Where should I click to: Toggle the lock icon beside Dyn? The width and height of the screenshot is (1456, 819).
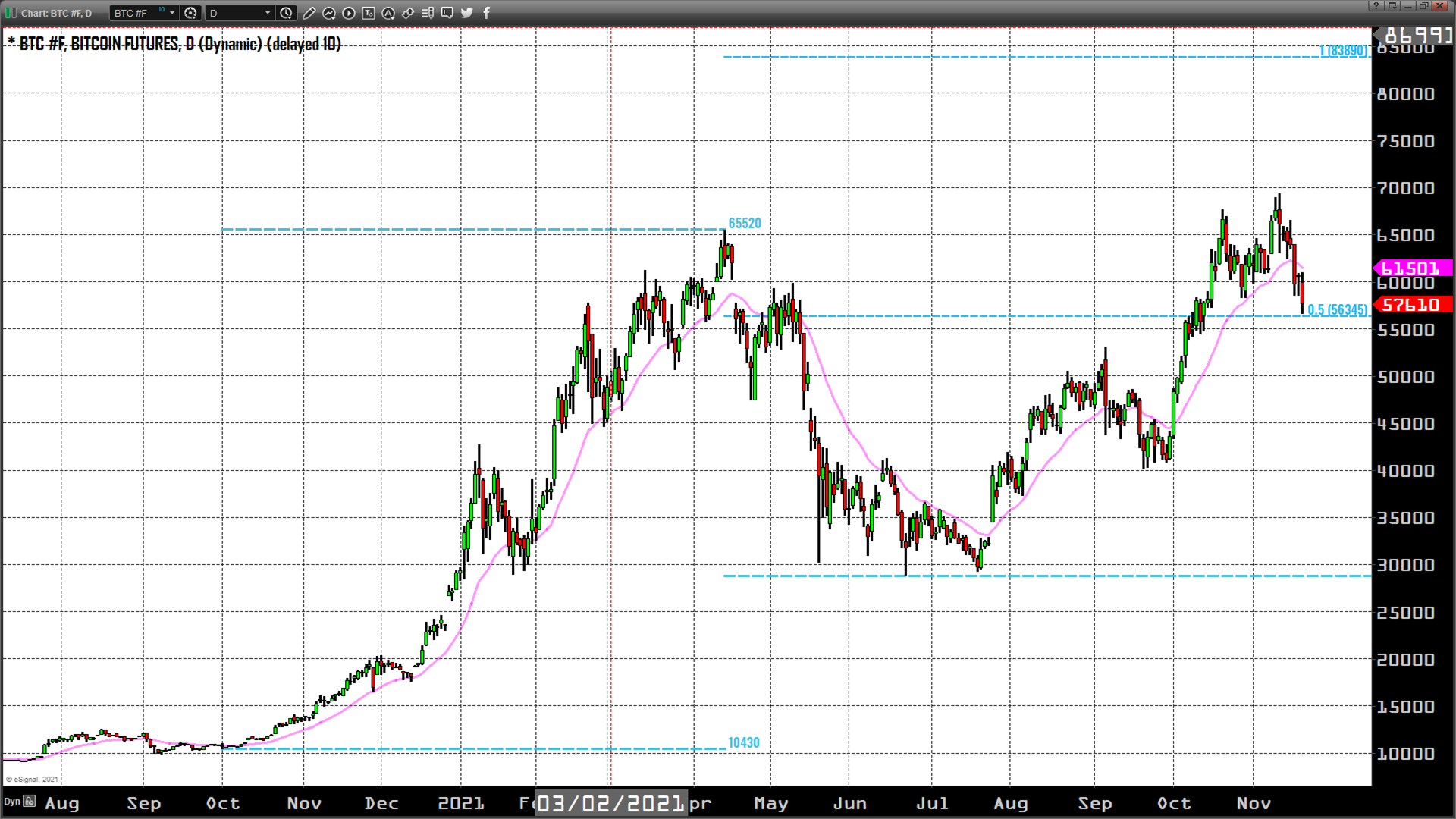tap(30, 801)
